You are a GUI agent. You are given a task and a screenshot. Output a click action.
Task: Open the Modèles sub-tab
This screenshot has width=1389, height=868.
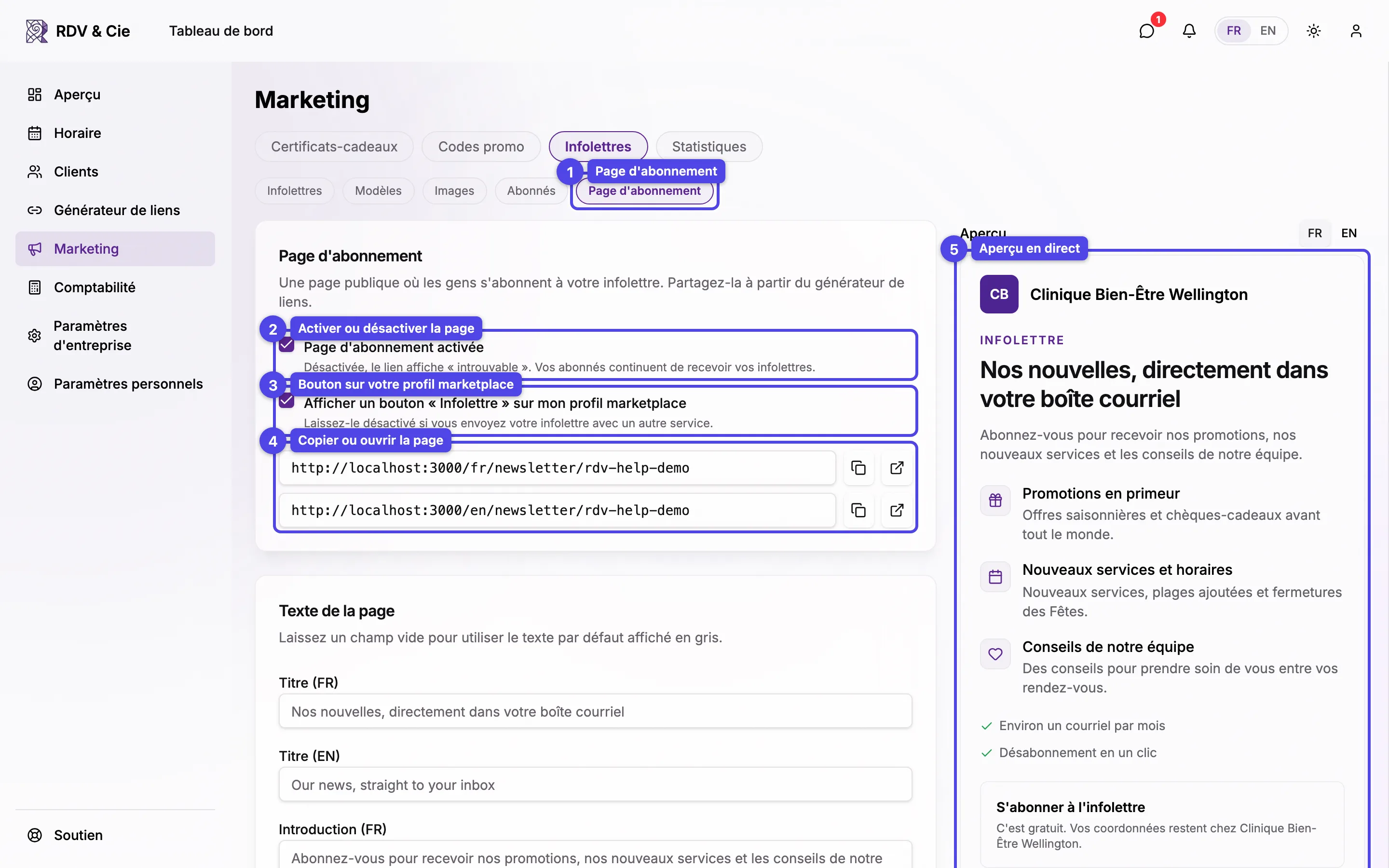[x=378, y=190]
